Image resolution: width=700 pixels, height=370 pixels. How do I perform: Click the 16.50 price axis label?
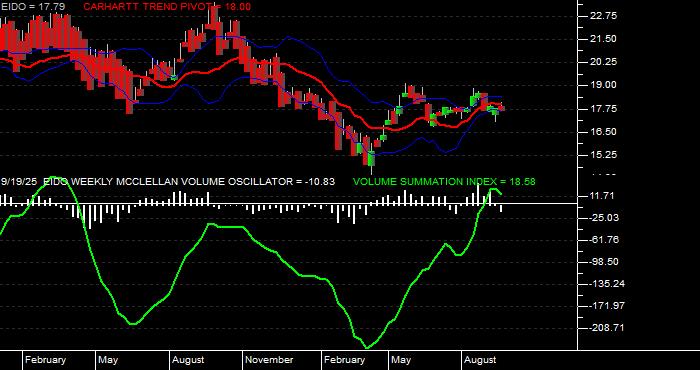point(603,132)
